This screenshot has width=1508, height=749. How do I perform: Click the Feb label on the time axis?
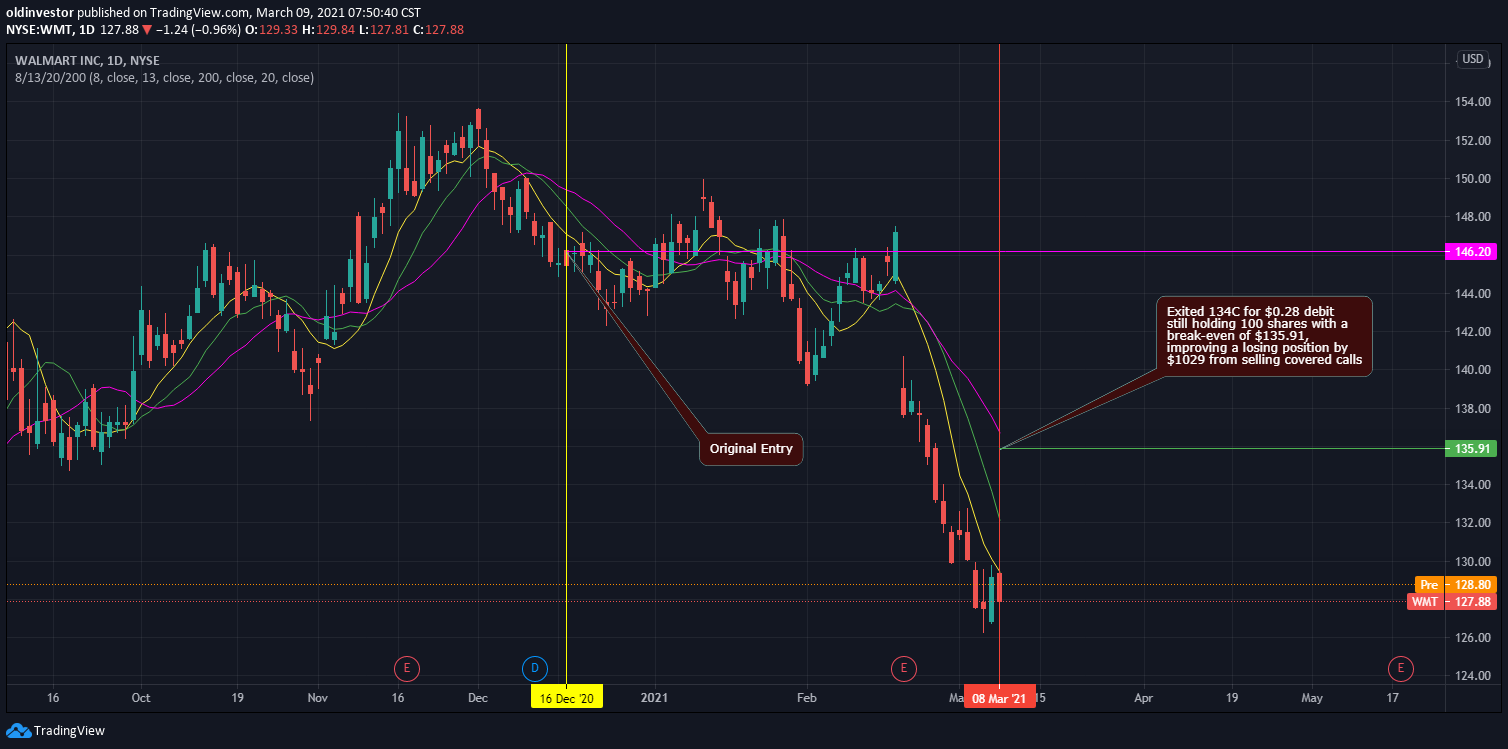tap(806, 698)
